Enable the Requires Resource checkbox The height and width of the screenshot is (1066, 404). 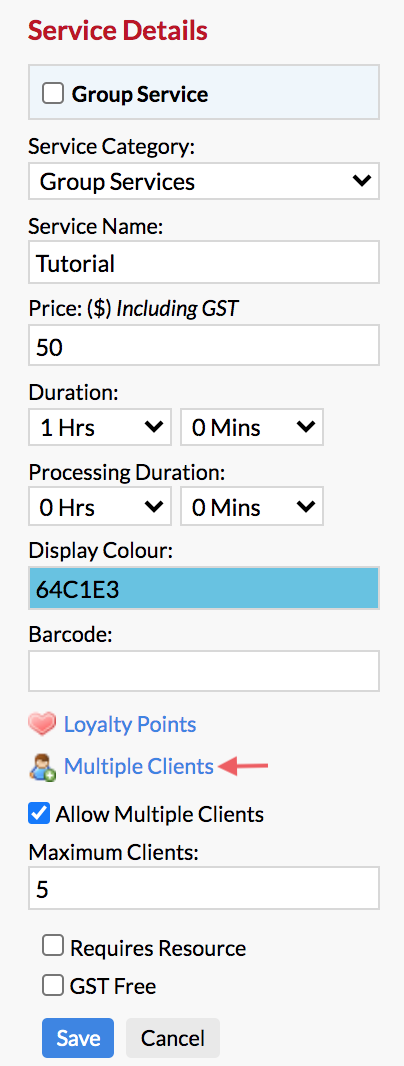[x=52, y=946]
